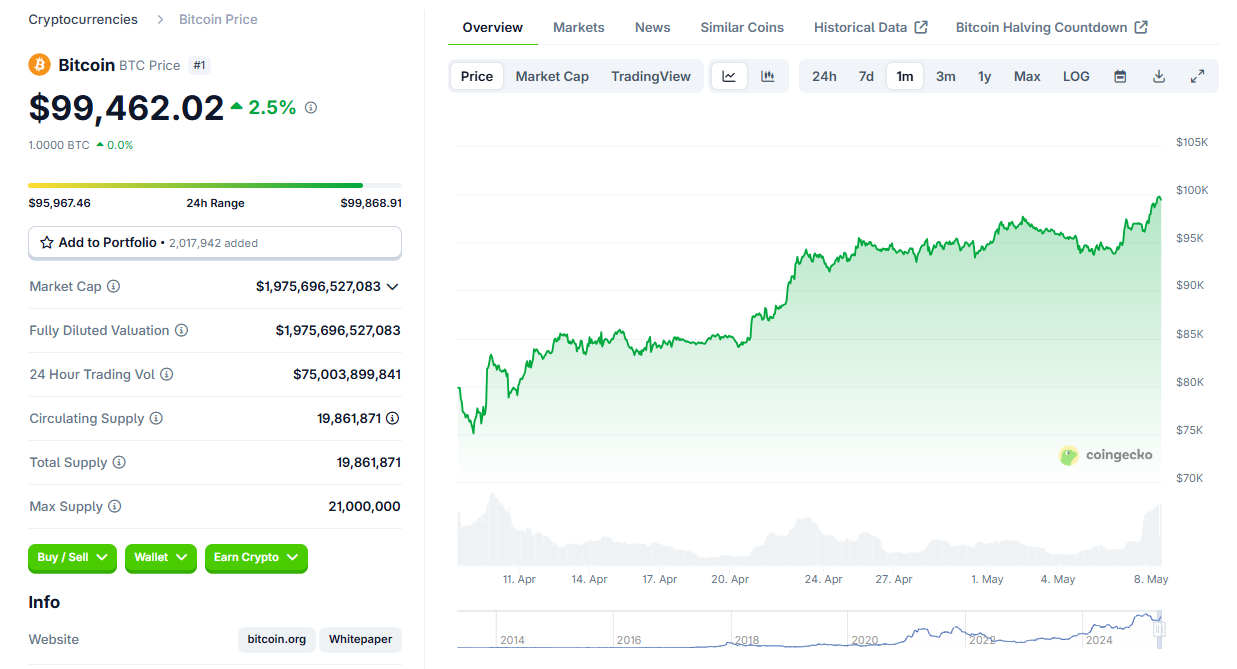Open the Markets tab
Screen dimensions: 1237x669
pyautogui.click(x=579, y=27)
